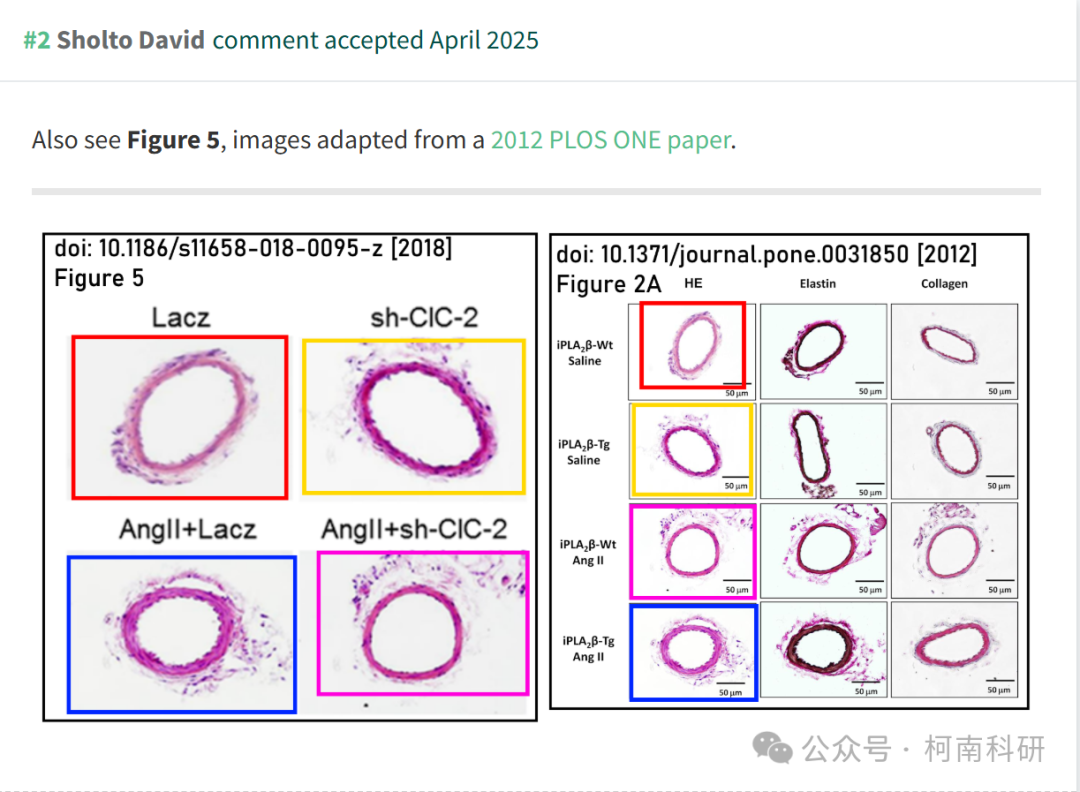Open the 2012 PLOS ONE paper link
Screen dimensions: 1080x792
click(610, 140)
